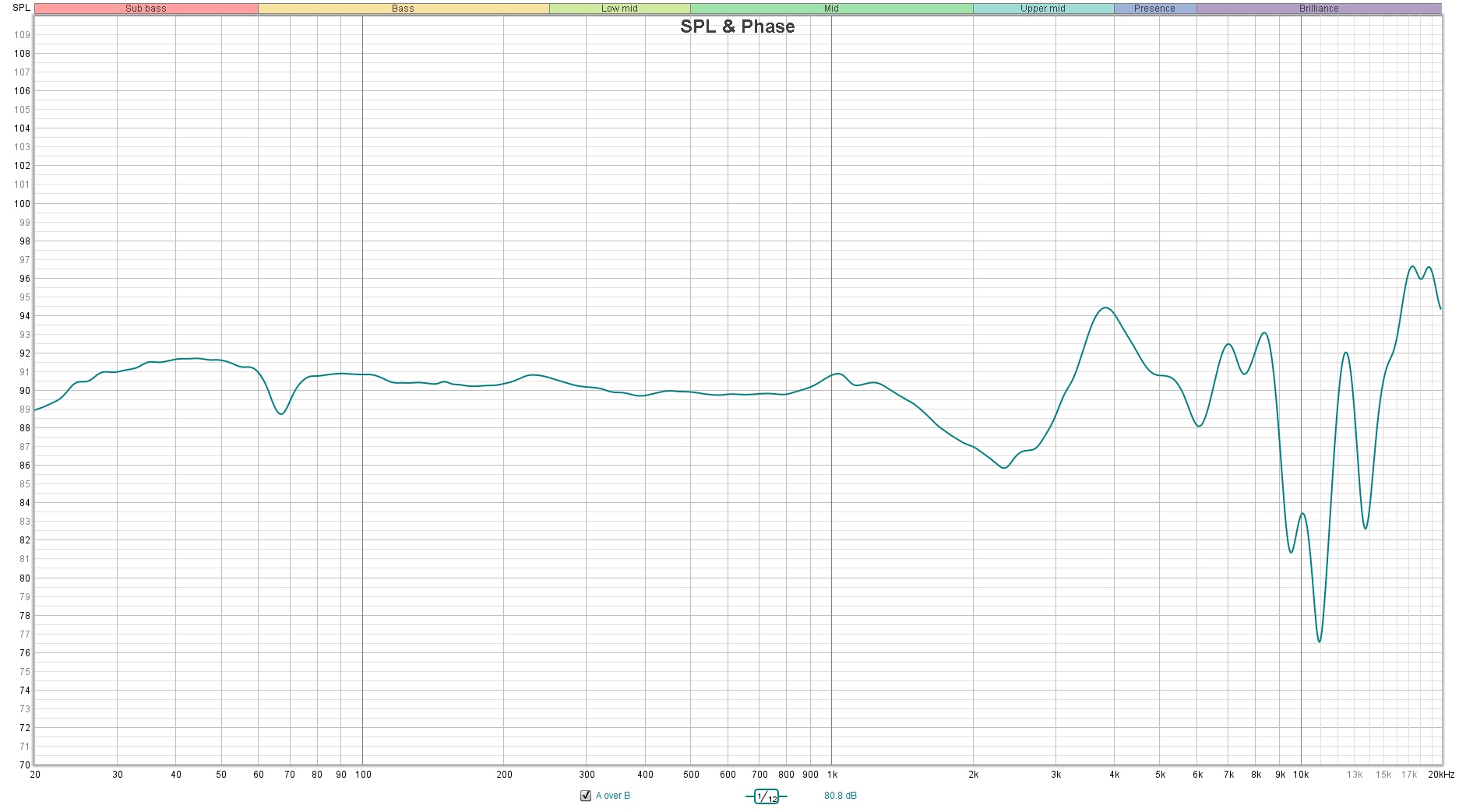Click the 4k frequency axis label
The image size is (1459, 812).
click(x=1115, y=775)
